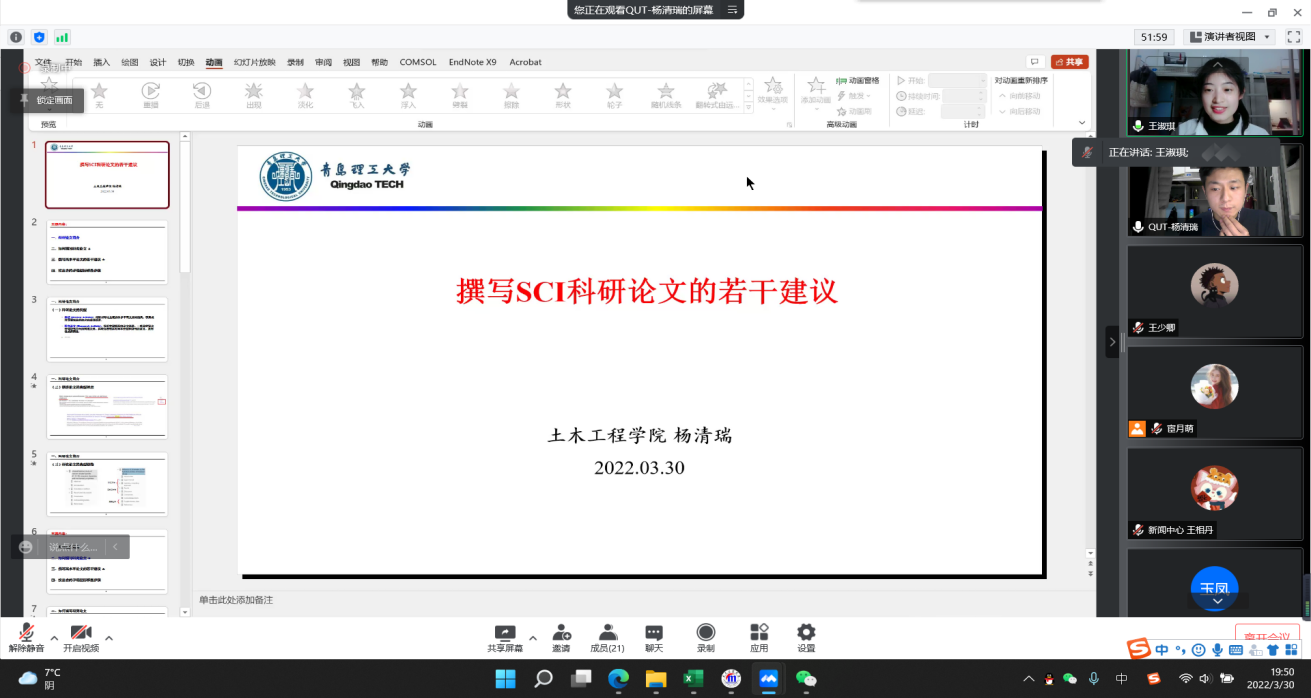Click the blue security shield icon

point(39,37)
